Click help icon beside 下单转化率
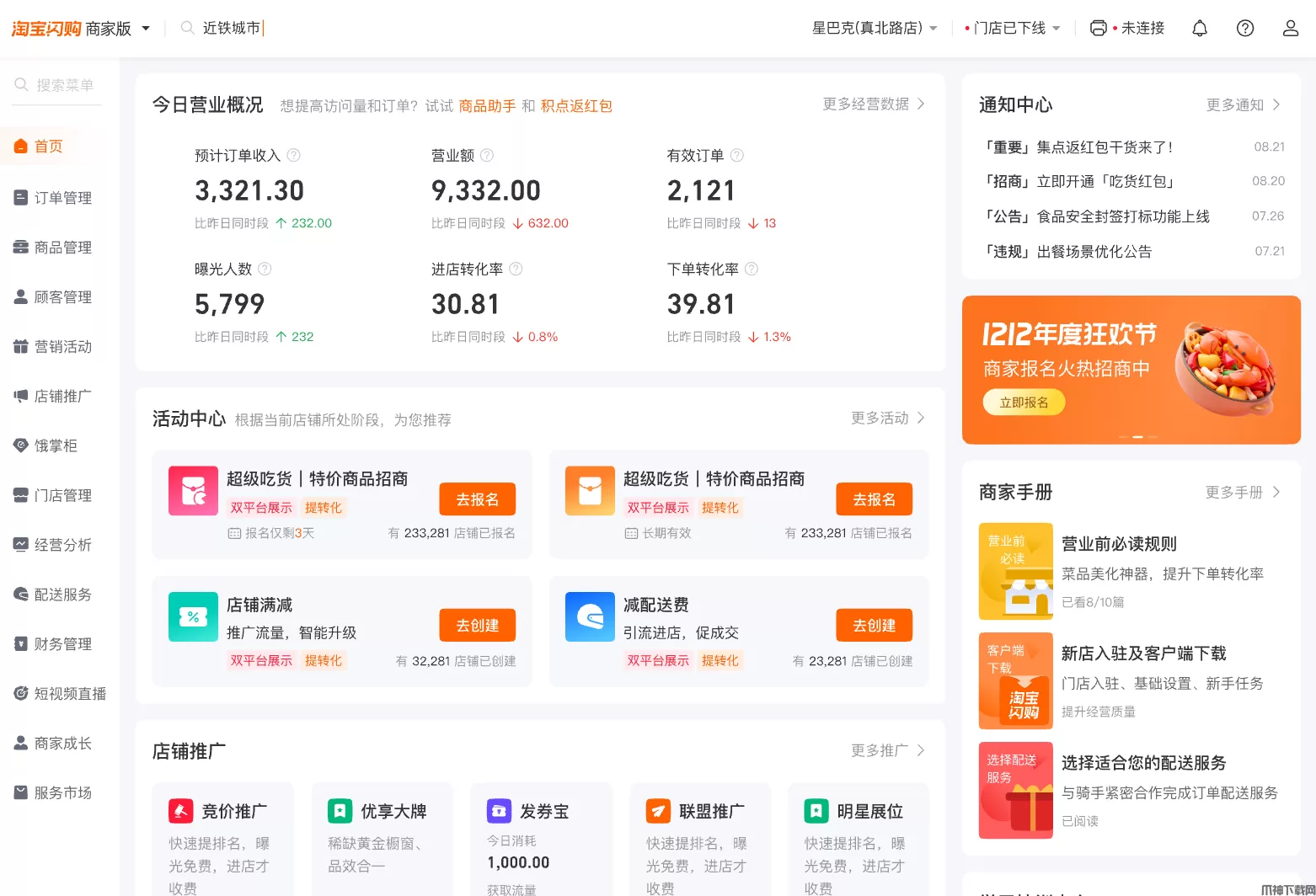 (x=752, y=269)
